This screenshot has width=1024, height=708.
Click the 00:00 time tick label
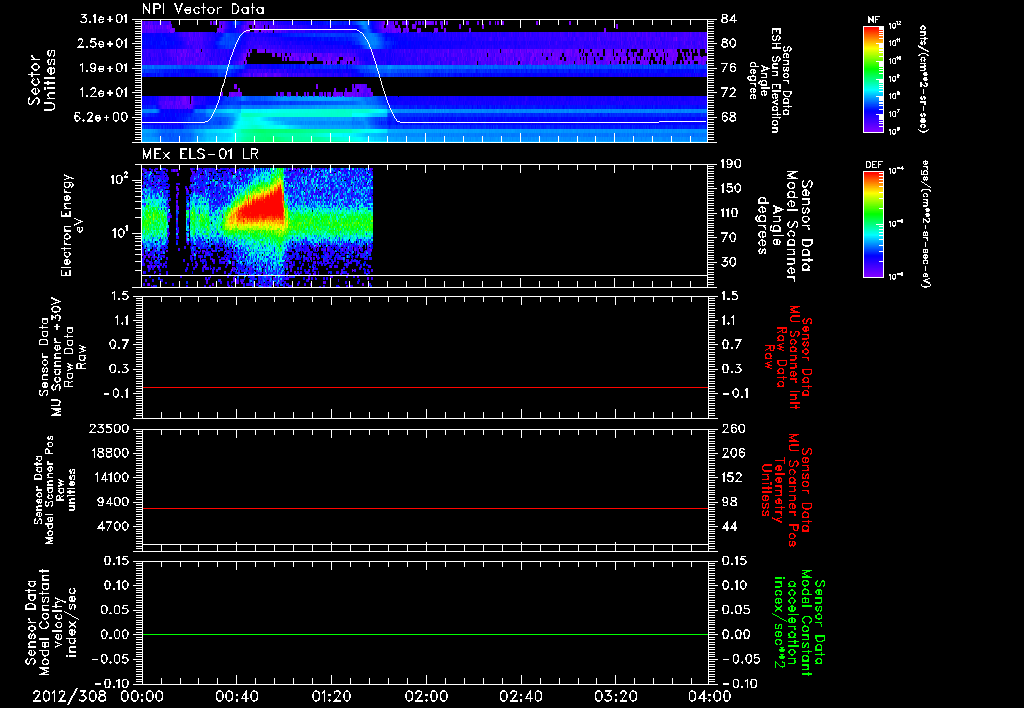coord(142,696)
